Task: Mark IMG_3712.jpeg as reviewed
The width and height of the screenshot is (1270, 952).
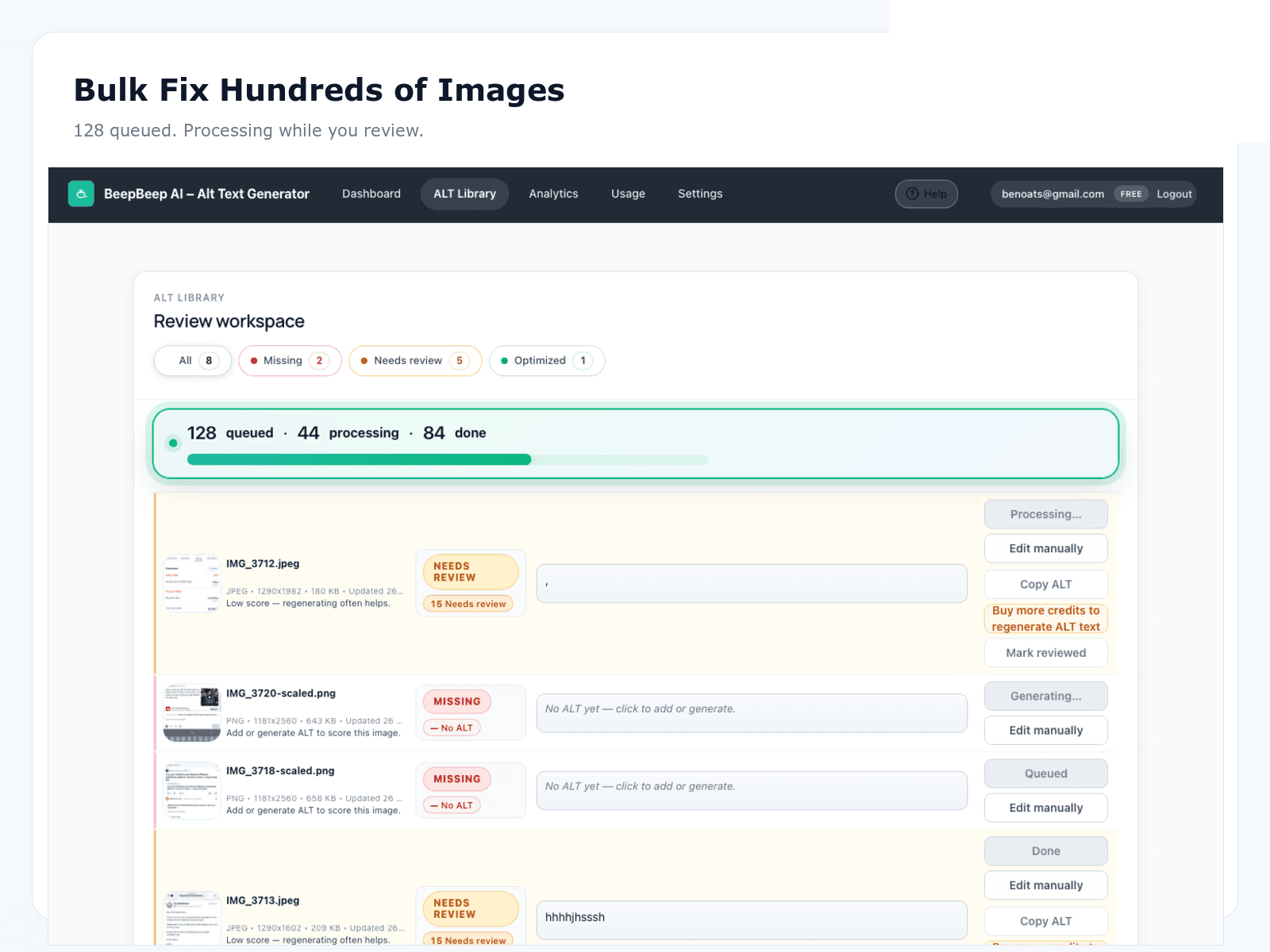Action: [x=1046, y=653]
